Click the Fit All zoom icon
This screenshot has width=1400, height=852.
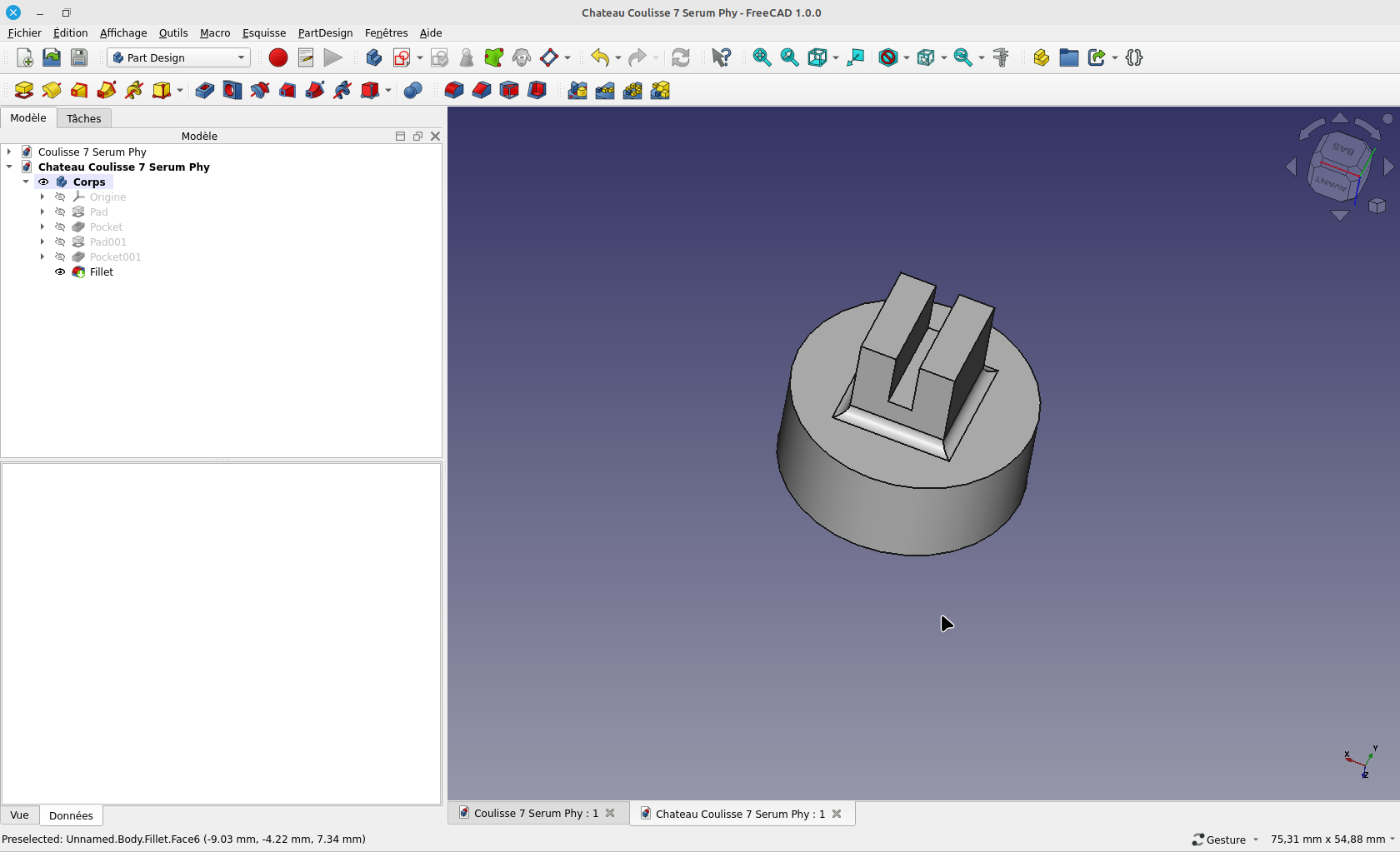(762, 57)
